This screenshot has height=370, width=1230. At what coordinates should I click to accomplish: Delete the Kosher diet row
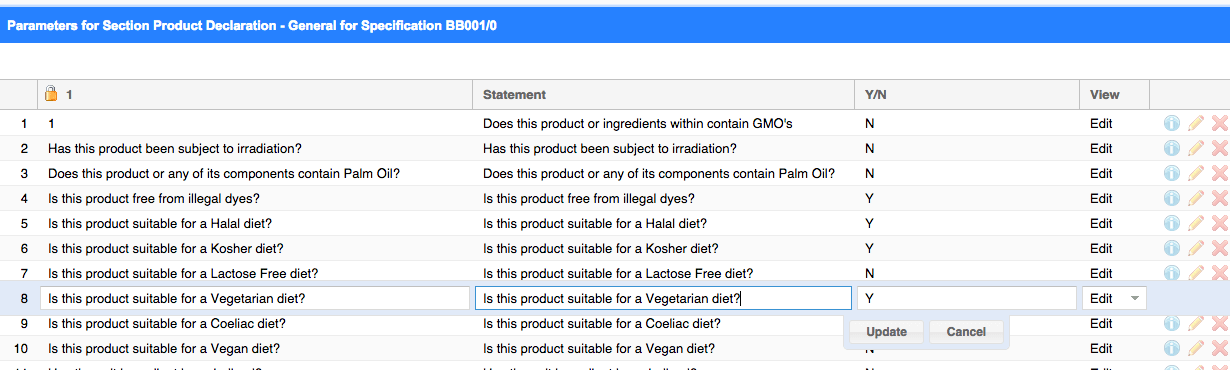pos(1219,248)
